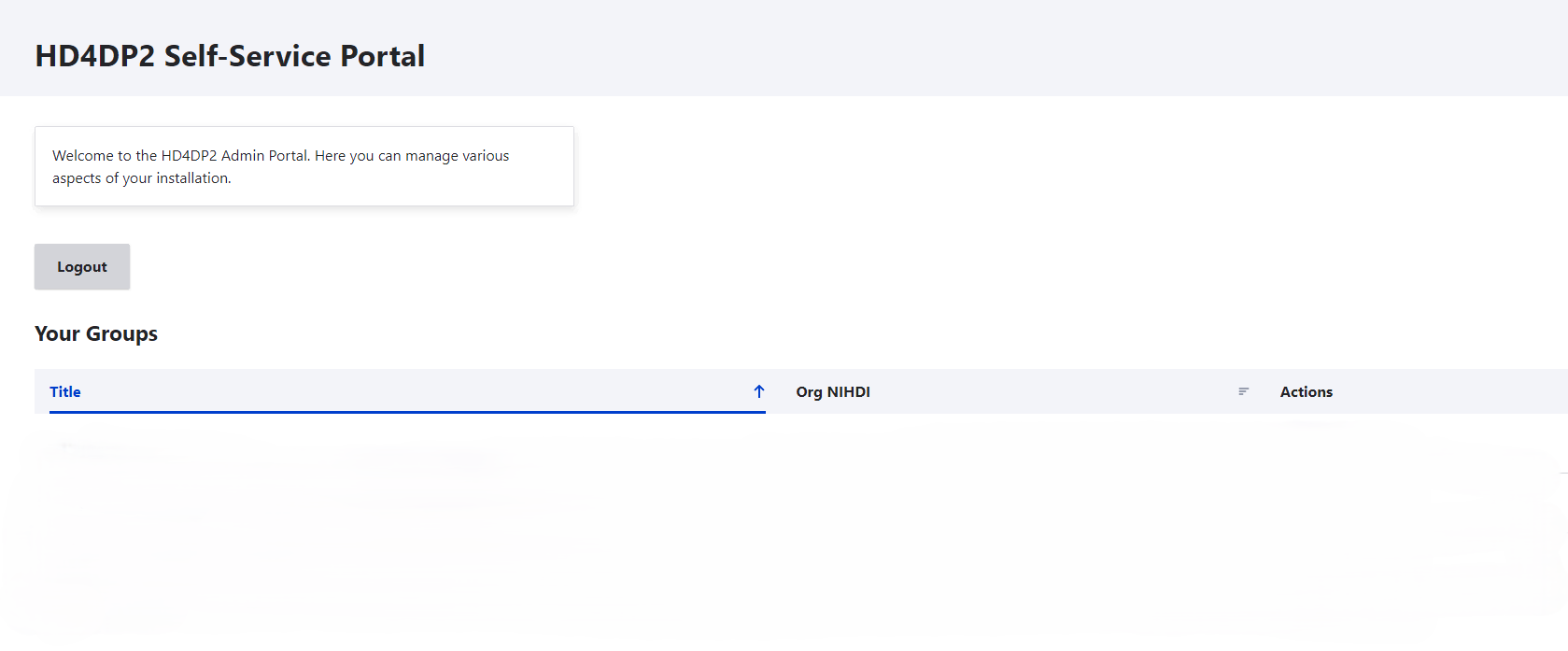Click the blue underline beneath Title header
The height and width of the screenshot is (651, 1568).
(x=407, y=412)
